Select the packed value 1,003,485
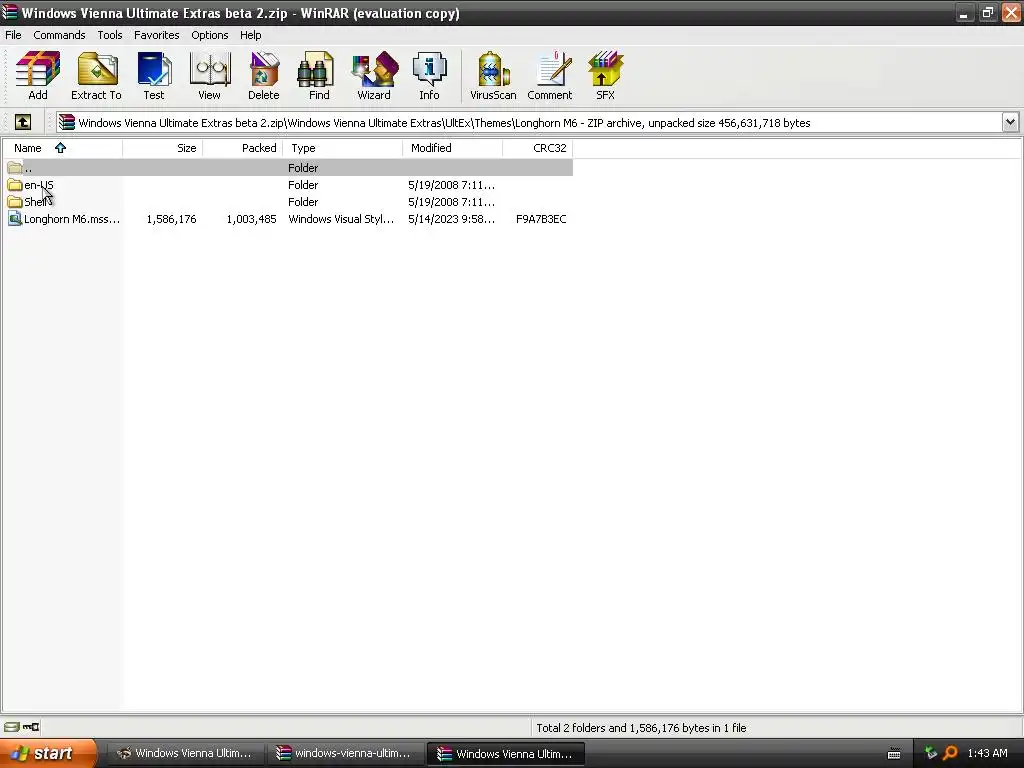 tap(251, 219)
